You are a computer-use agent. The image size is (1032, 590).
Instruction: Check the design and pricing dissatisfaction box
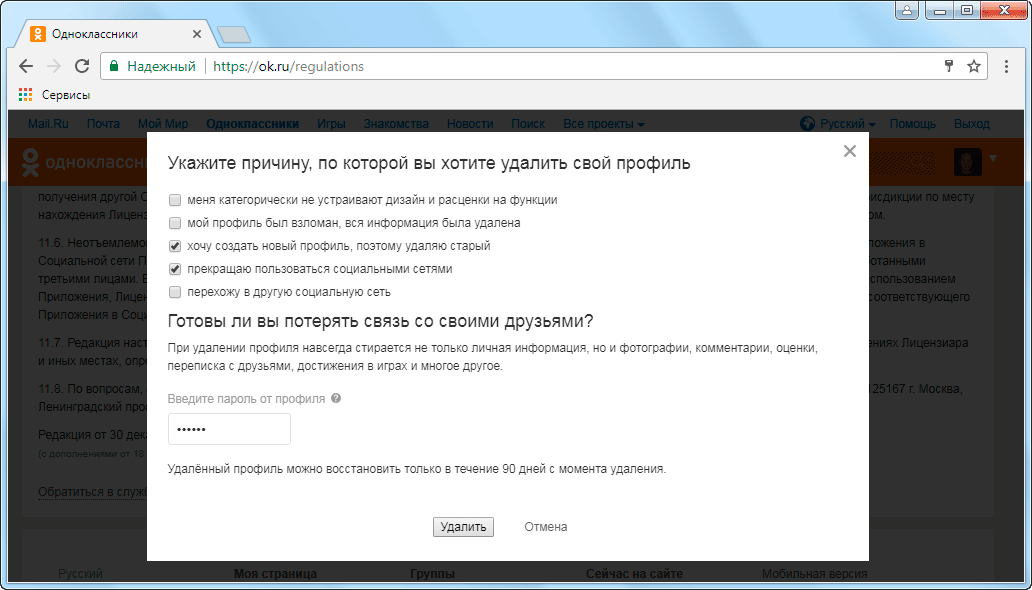[175, 200]
